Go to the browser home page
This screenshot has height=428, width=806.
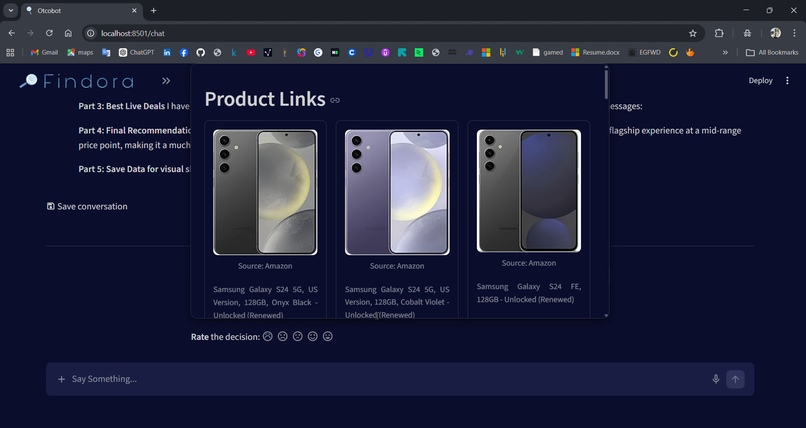[68, 33]
